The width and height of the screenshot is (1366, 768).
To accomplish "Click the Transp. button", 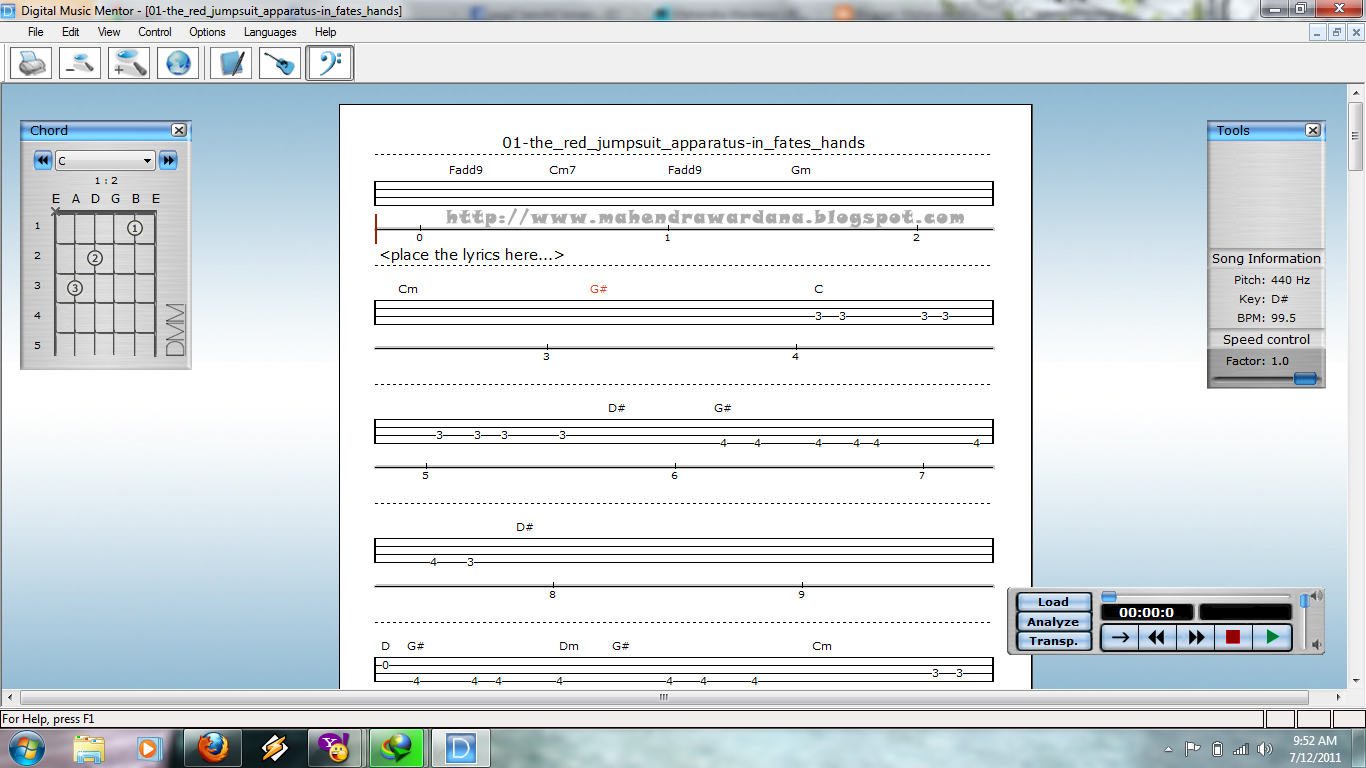I will point(1053,641).
